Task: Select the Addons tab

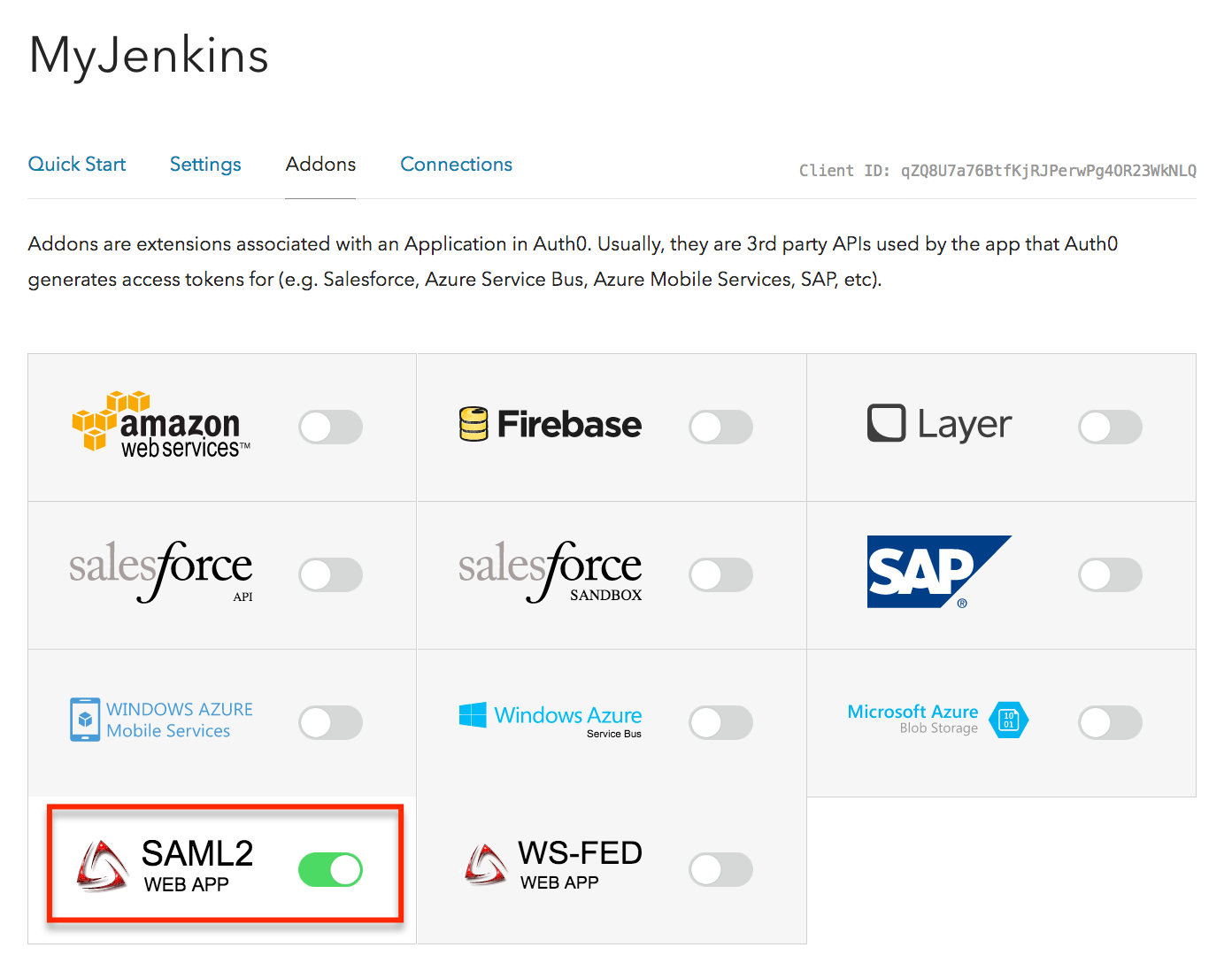Action: tap(320, 164)
